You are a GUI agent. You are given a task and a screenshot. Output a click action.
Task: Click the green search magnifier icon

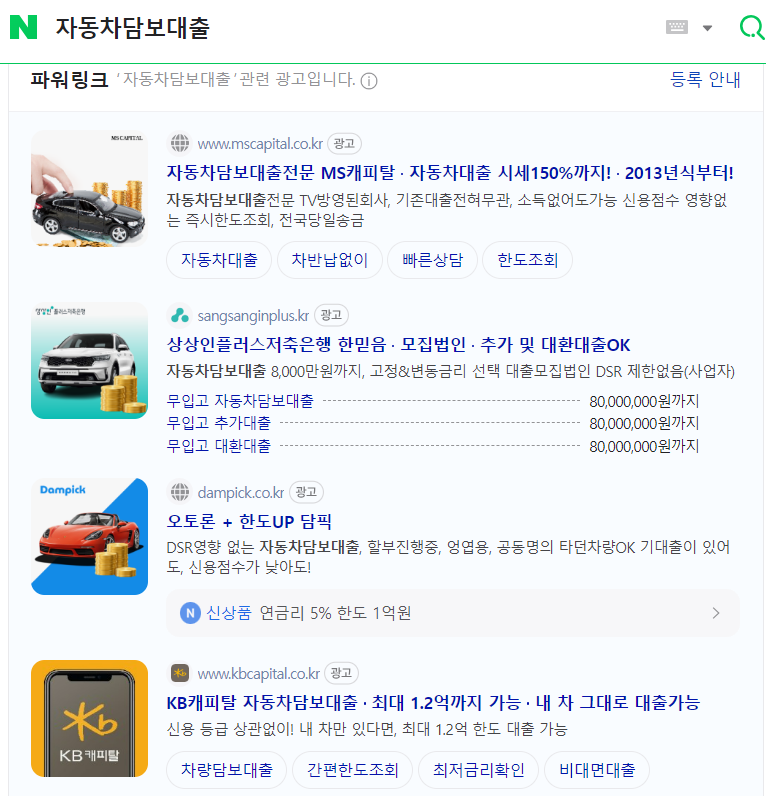pyautogui.click(x=752, y=27)
